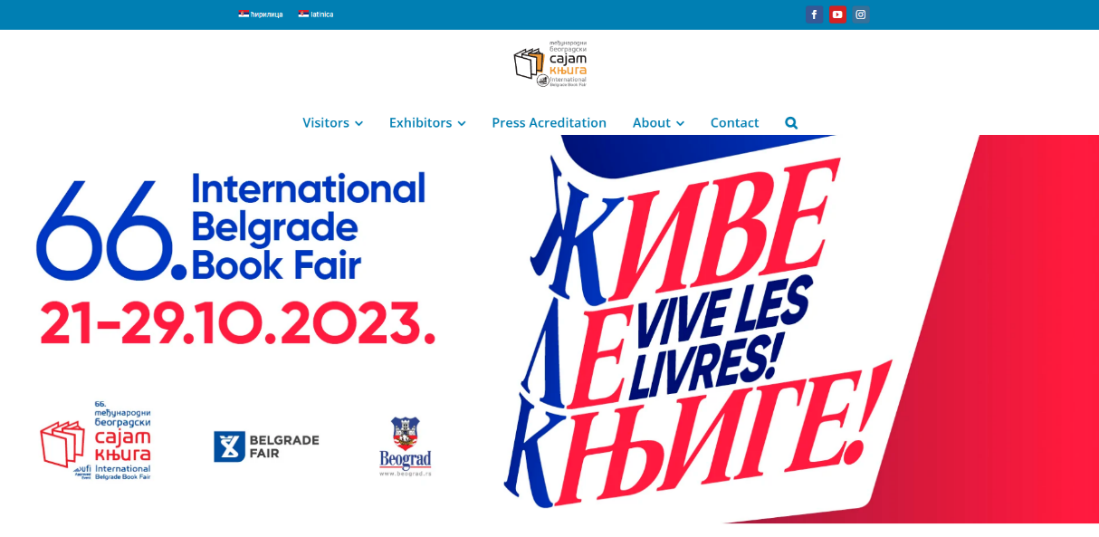Click the Belgrade Fair logo
Image resolution: width=1099 pixels, height=537 pixels.
coord(266,447)
